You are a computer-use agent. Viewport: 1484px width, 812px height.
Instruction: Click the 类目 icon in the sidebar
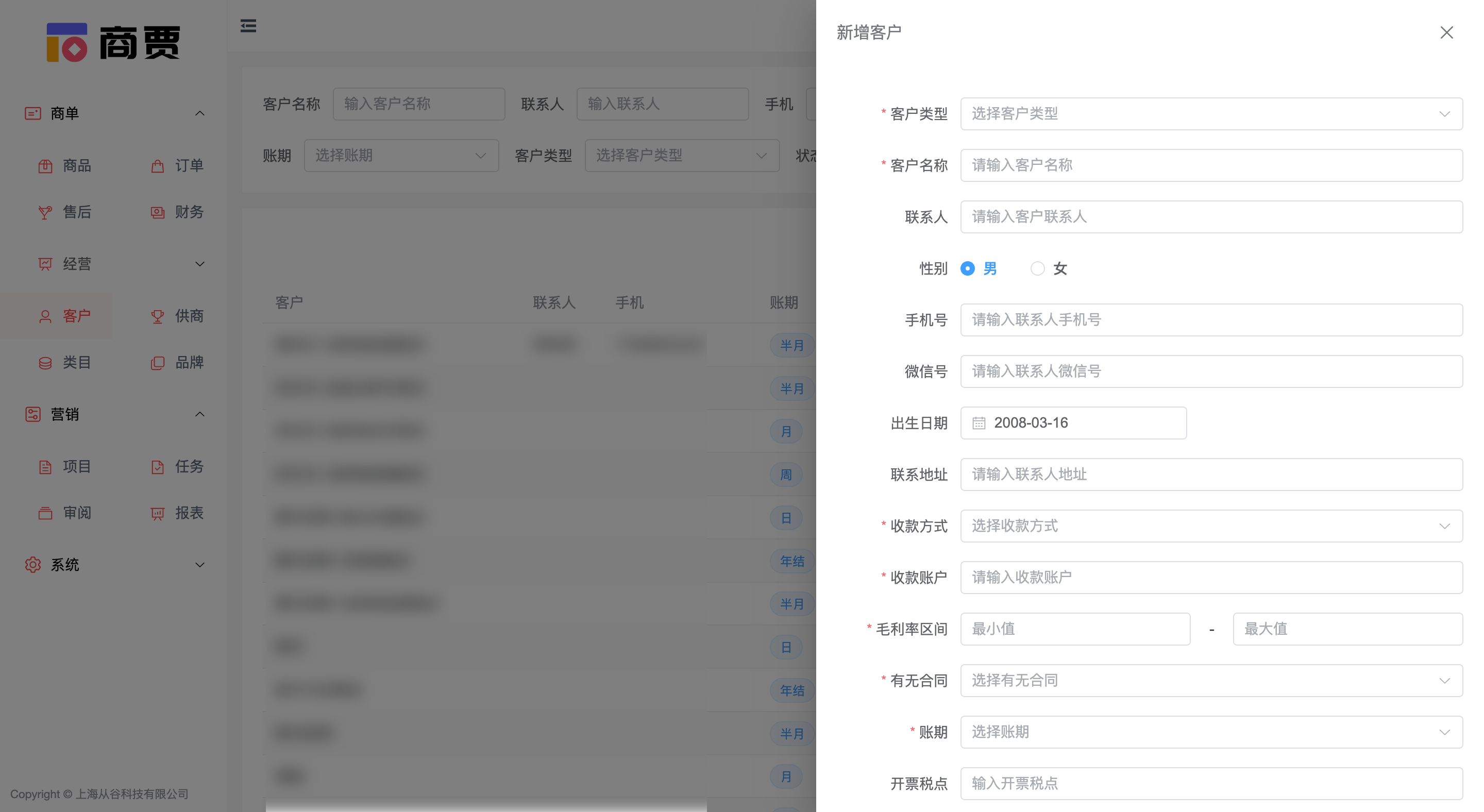(x=46, y=362)
